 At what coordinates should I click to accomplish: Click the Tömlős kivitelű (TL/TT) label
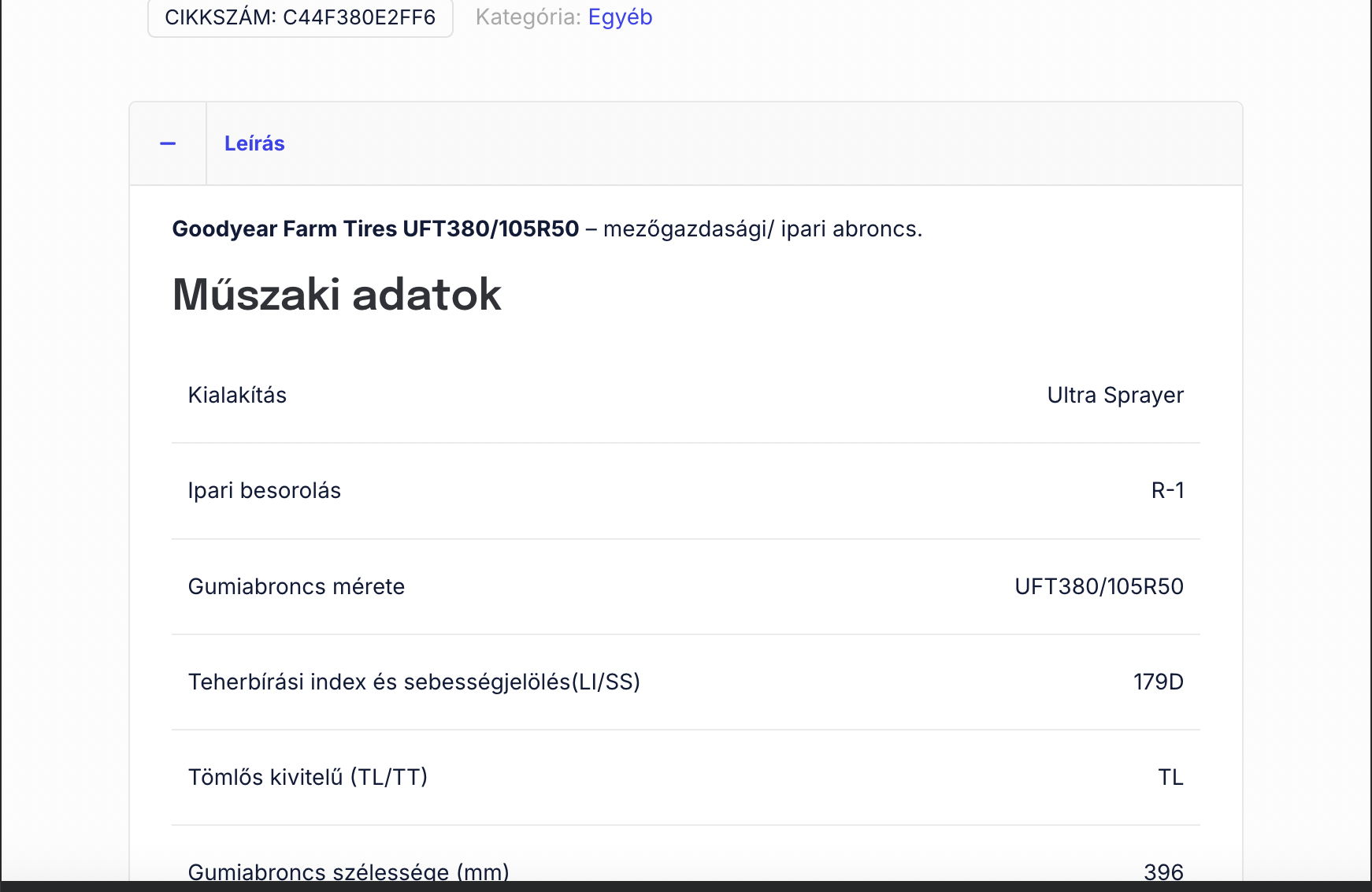point(308,777)
